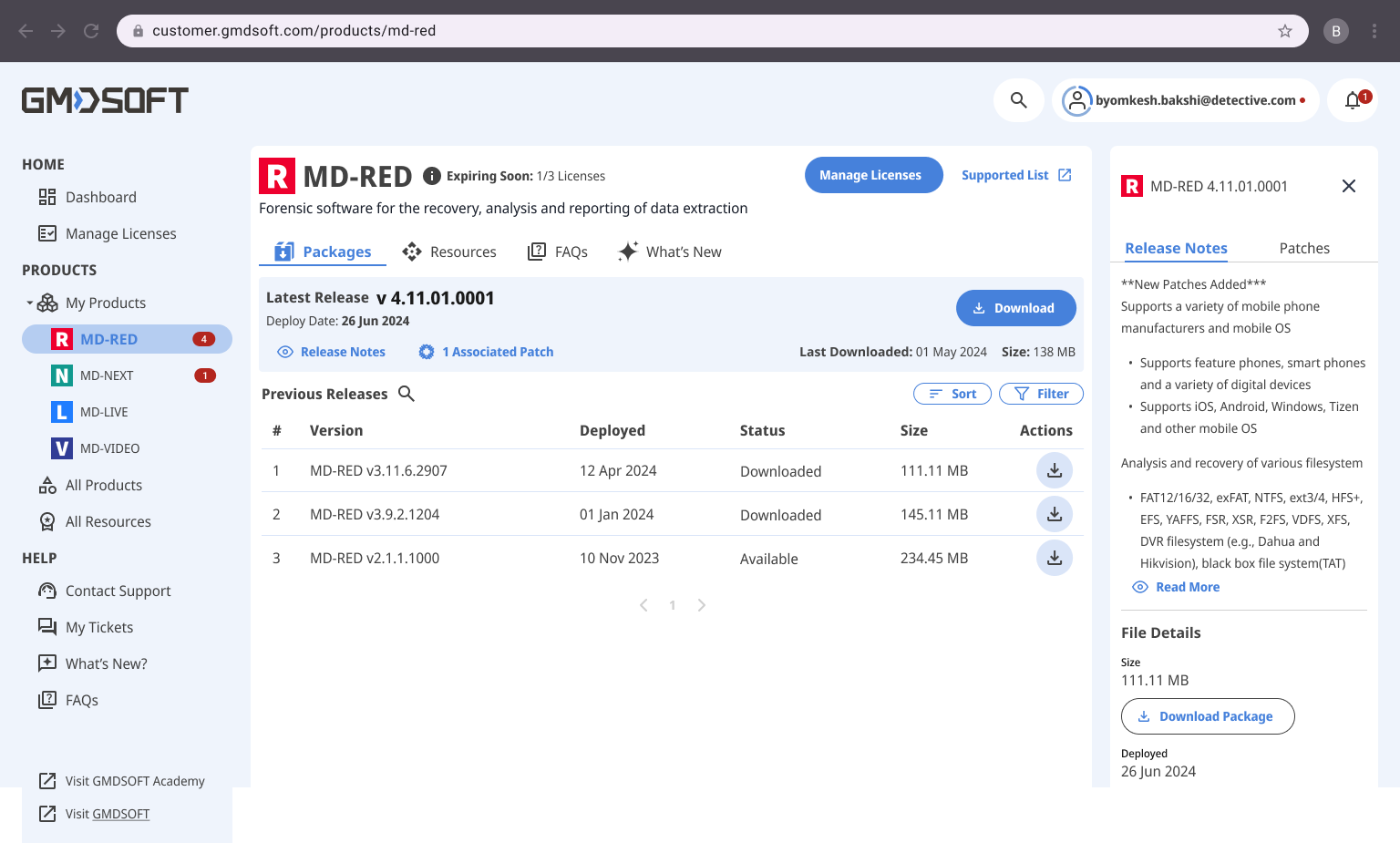
Task: Open All Resources in sidebar
Action: (x=95, y=521)
